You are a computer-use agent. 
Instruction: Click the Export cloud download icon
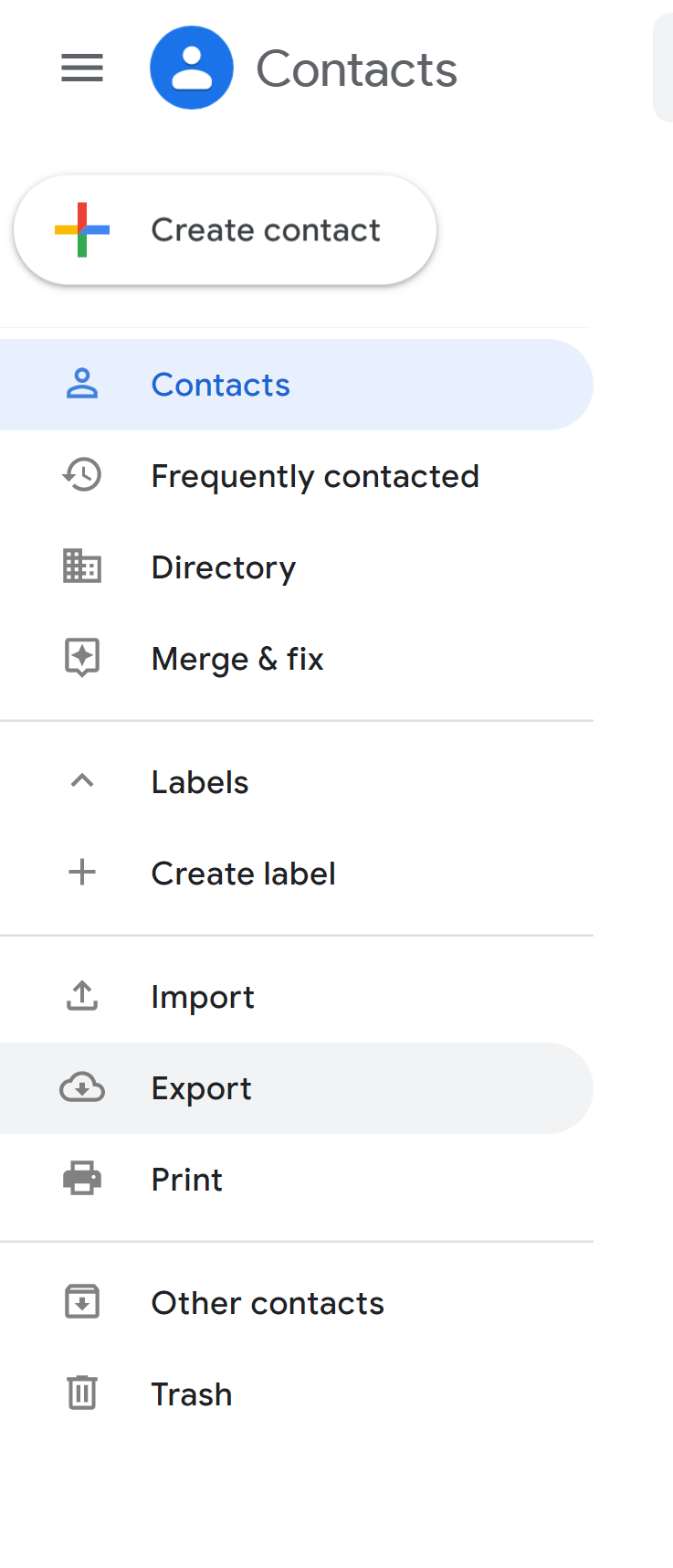(x=82, y=1087)
